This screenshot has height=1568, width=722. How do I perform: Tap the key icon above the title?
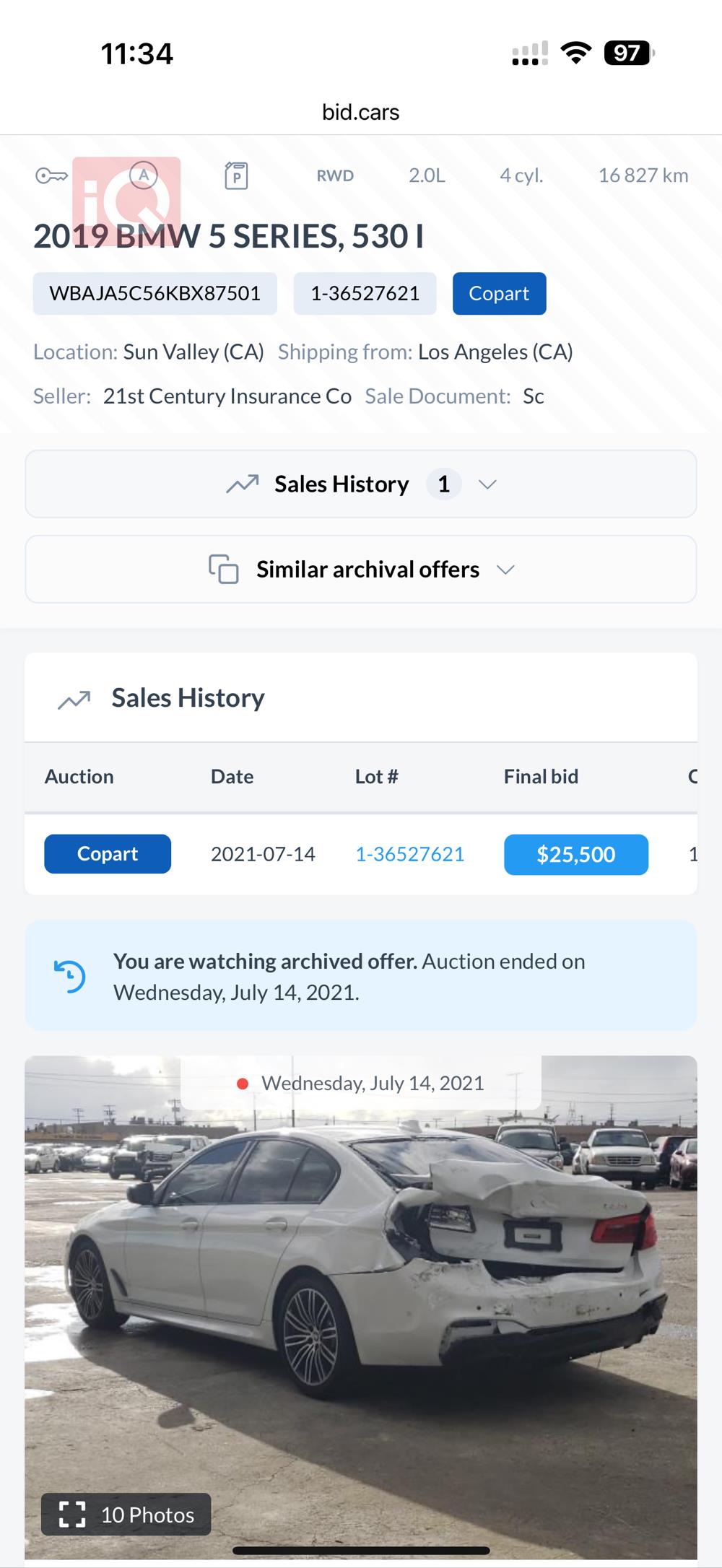point(51,175)
